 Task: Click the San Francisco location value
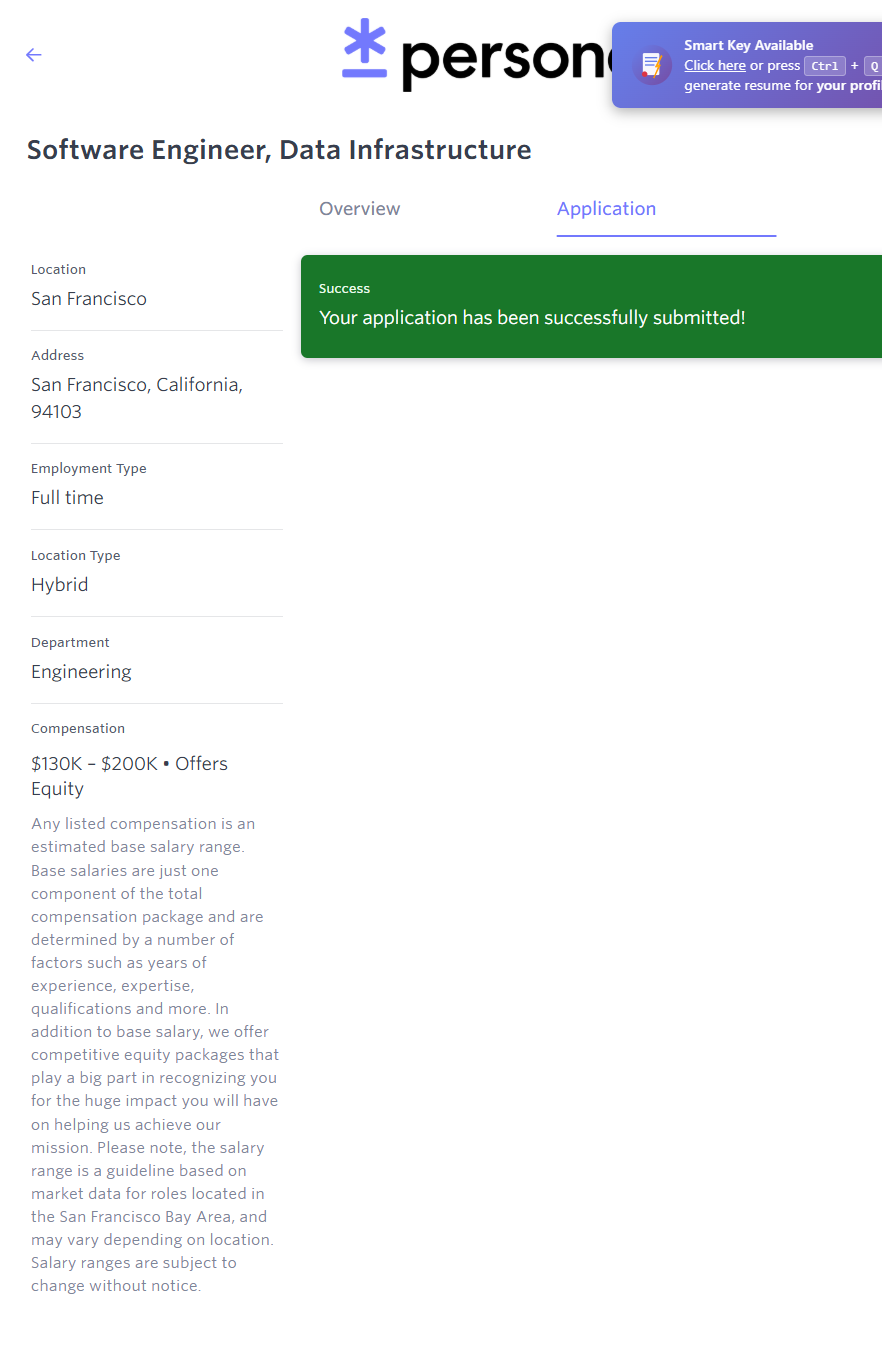(x=89, y=299)
